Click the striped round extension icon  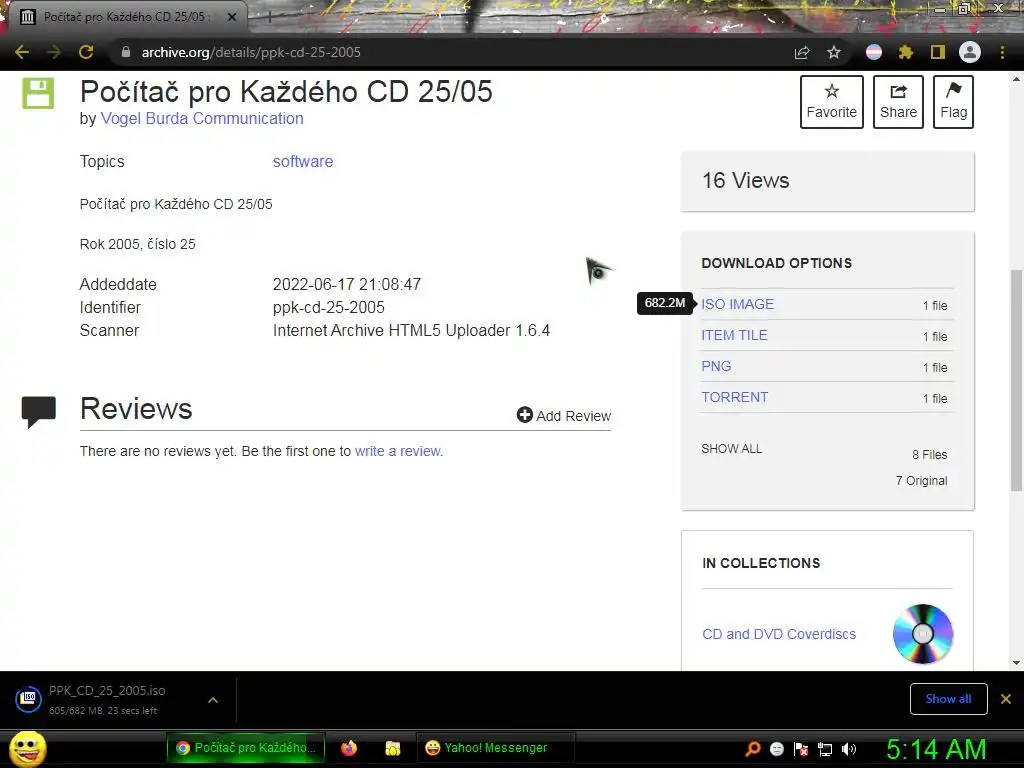coord(874,52)
